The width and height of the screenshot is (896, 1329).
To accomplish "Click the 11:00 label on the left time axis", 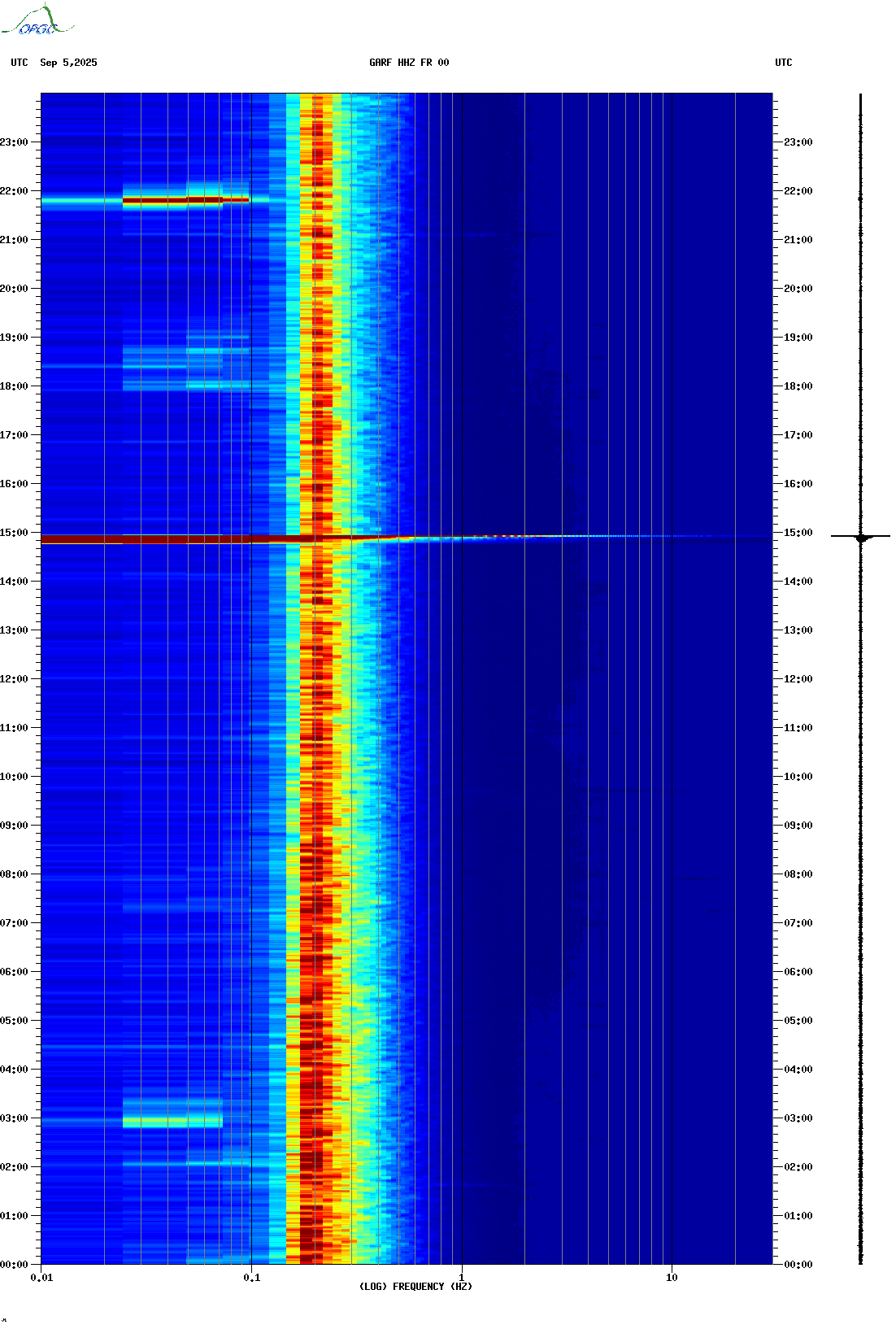I will click(14, 728).
